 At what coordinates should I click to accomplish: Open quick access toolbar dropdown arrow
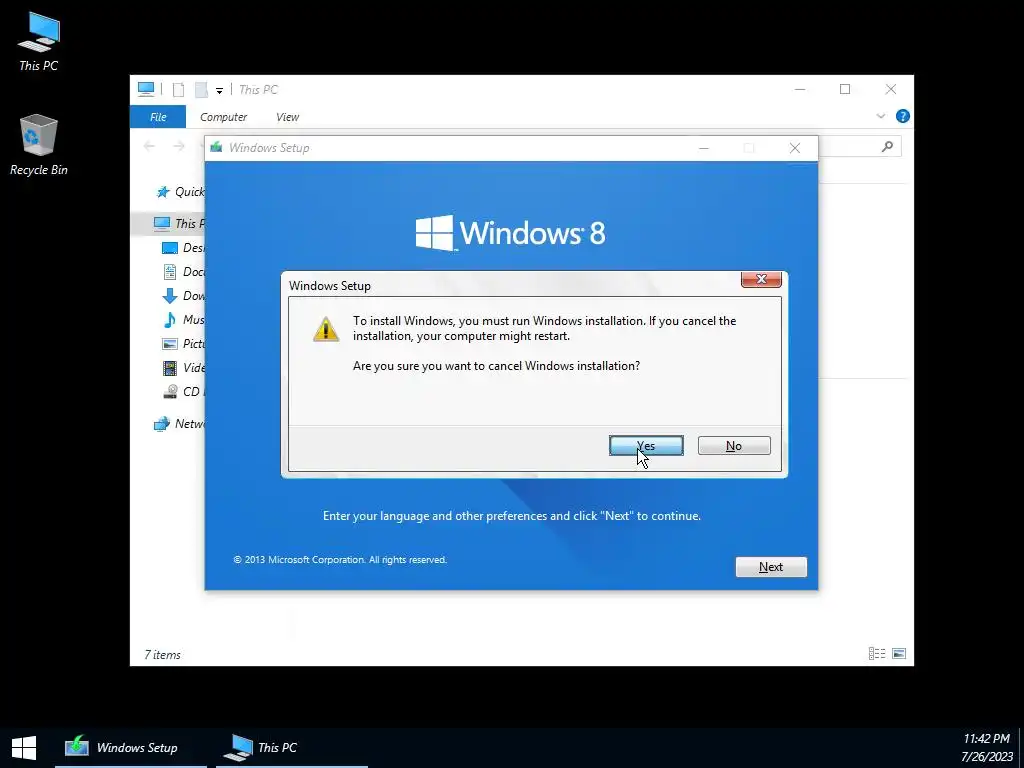219,90
